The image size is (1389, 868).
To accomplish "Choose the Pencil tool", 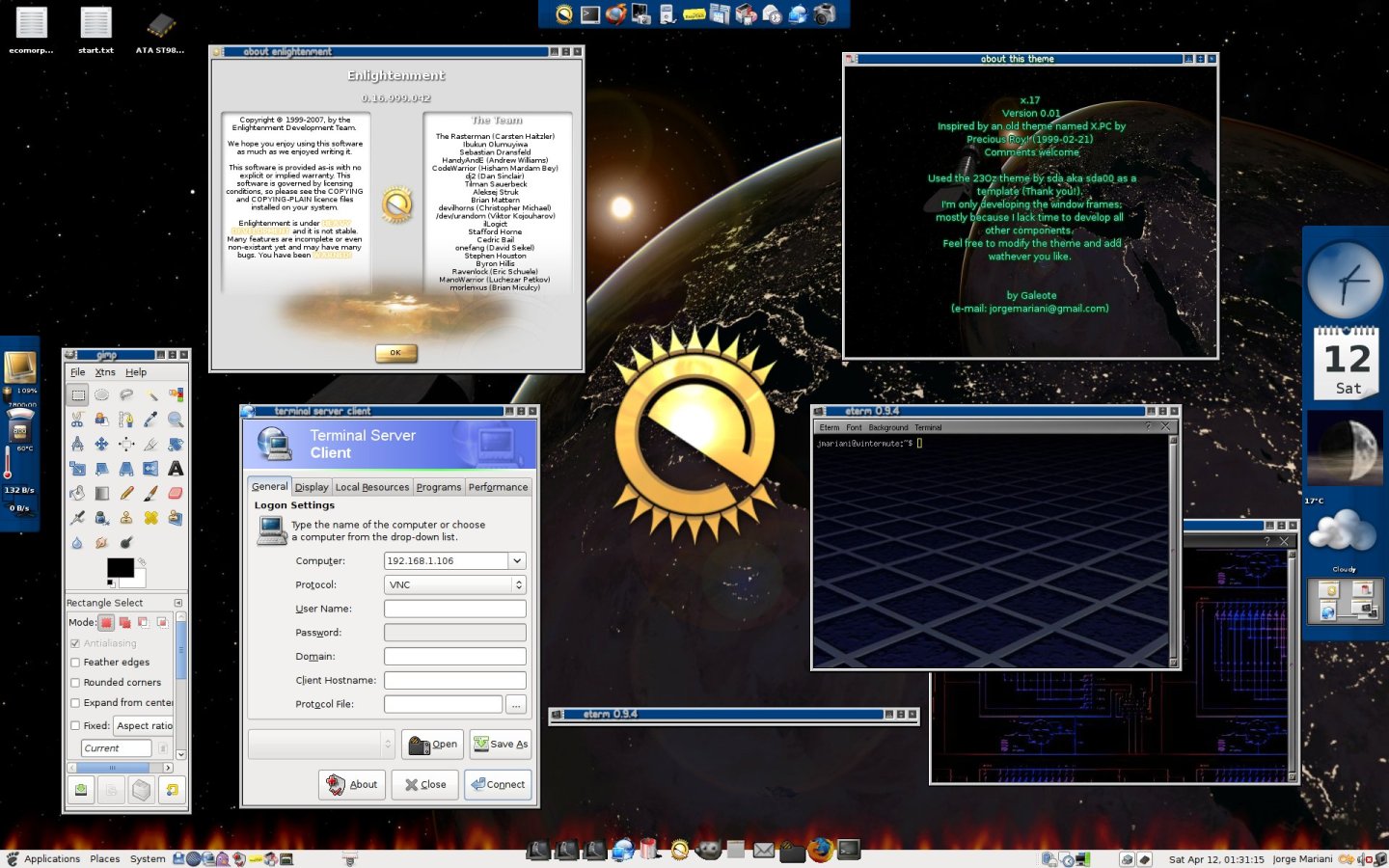I will 126,493.
